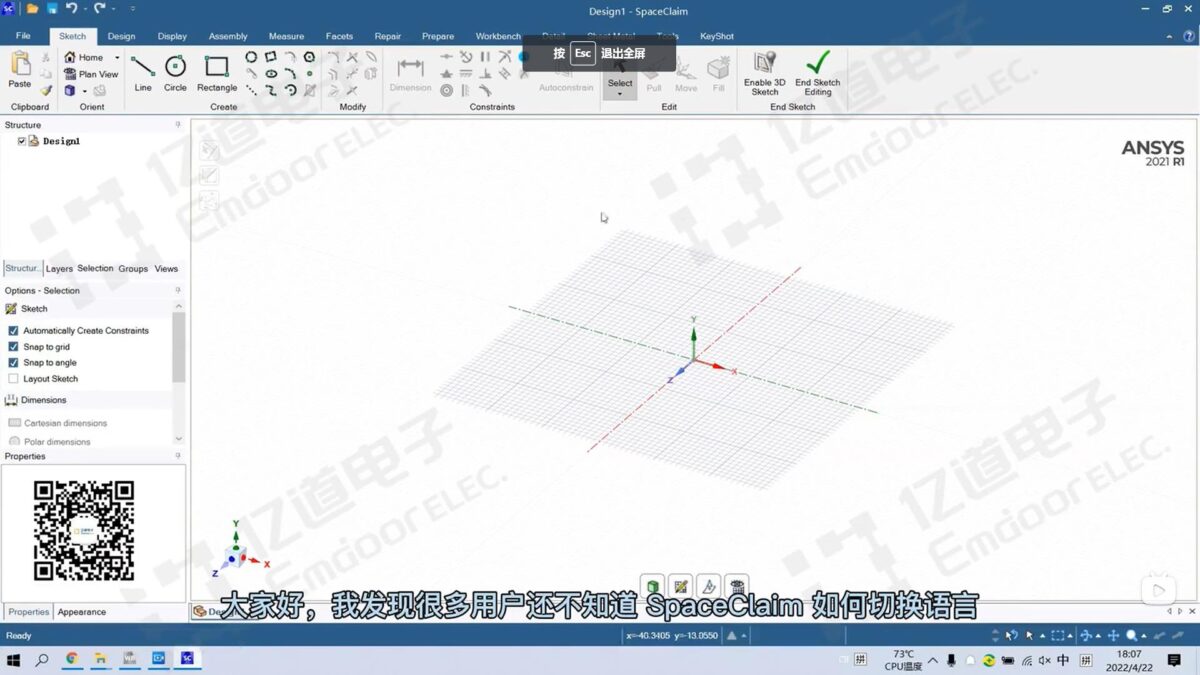Switch to the Assembly ribbon tab
Viewport: 1200px width, 675px height.
tap(228, 36)
